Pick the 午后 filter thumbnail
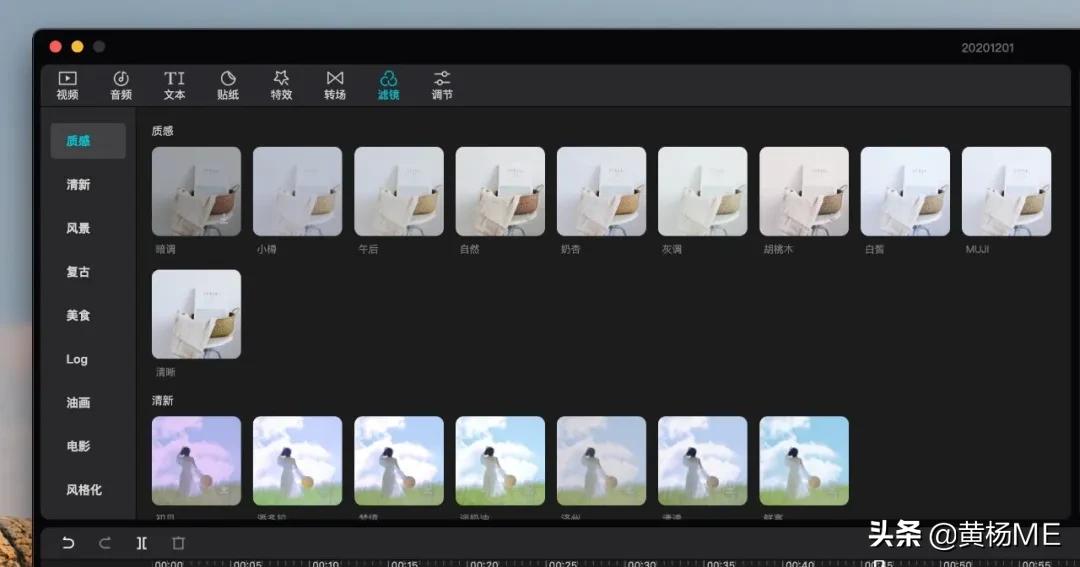1080x567 pixels. pyautogui.click(x=399, y=191)
